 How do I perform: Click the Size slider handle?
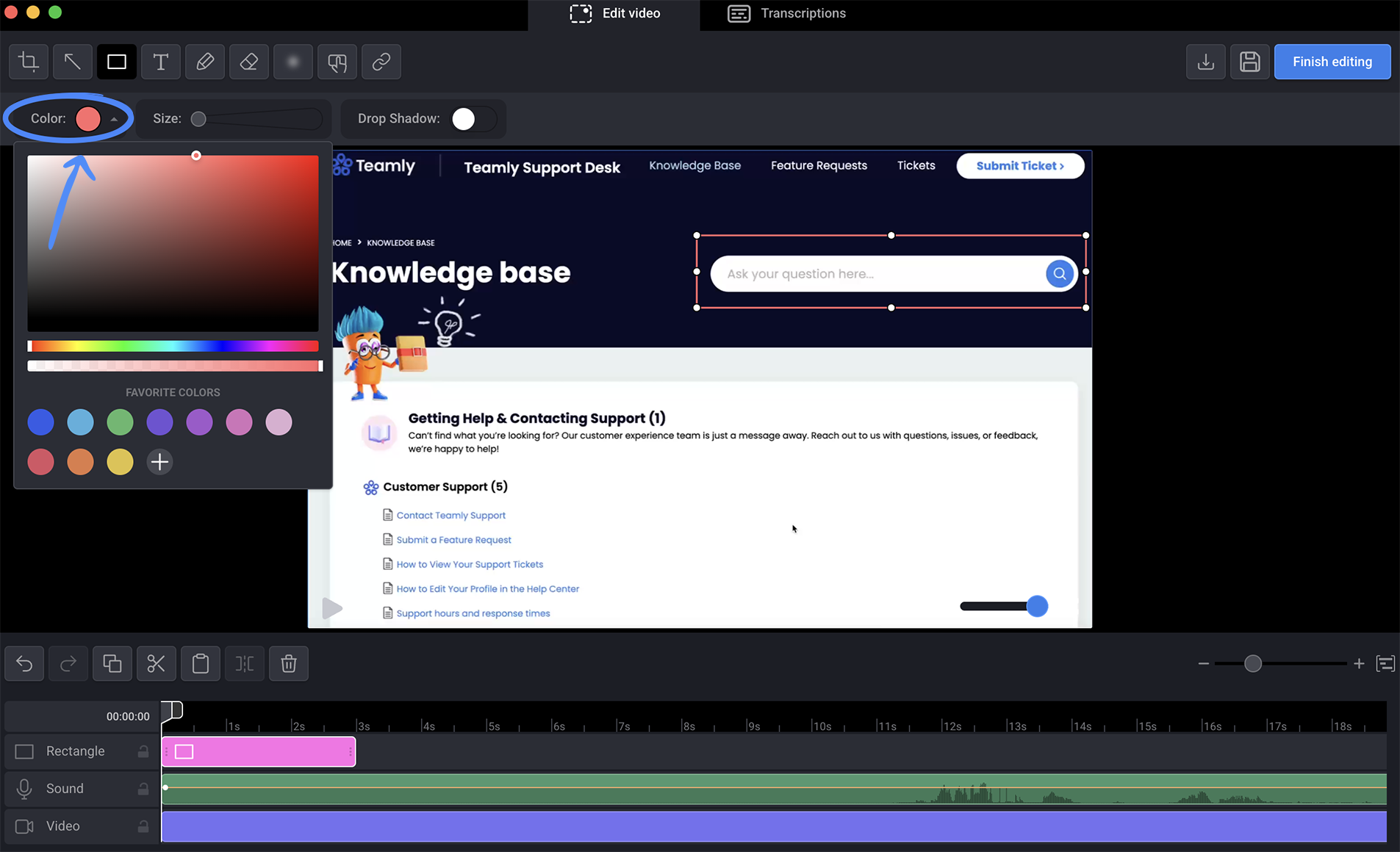pyautogui.click(x=198, y=119)
